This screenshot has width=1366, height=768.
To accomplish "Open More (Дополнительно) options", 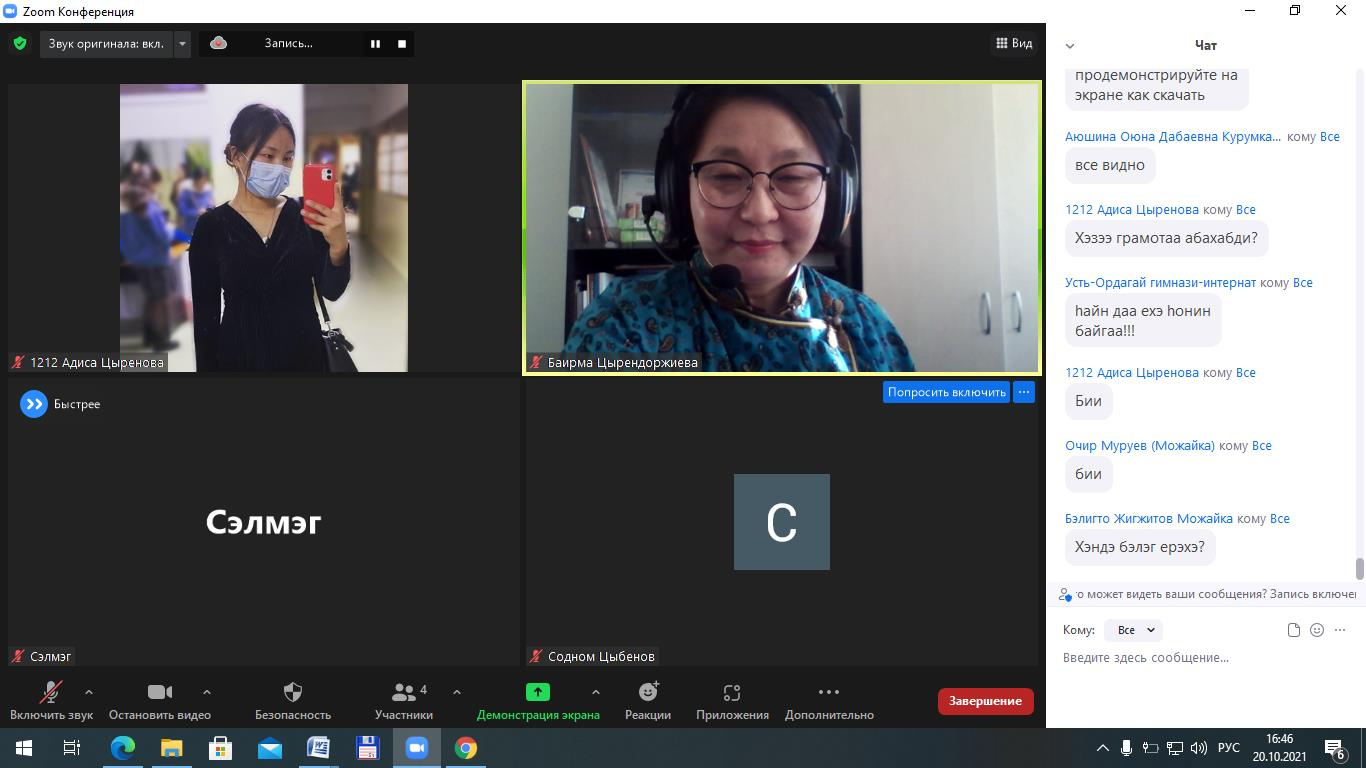I will click(x=829, y=700).
